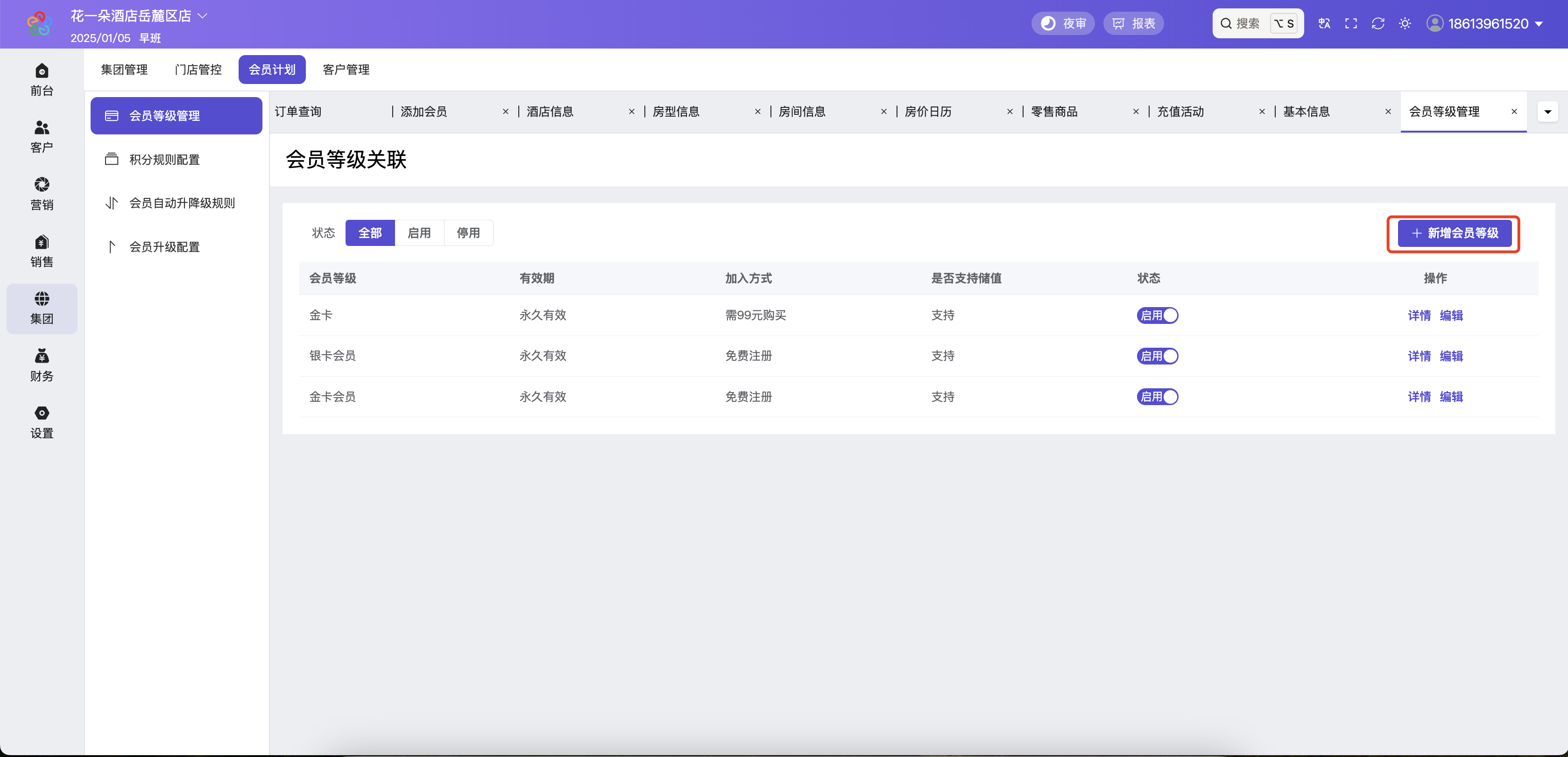Close the 零售商品 tab
This screenshot has height=757, width=1568.
click(1136, 112)
